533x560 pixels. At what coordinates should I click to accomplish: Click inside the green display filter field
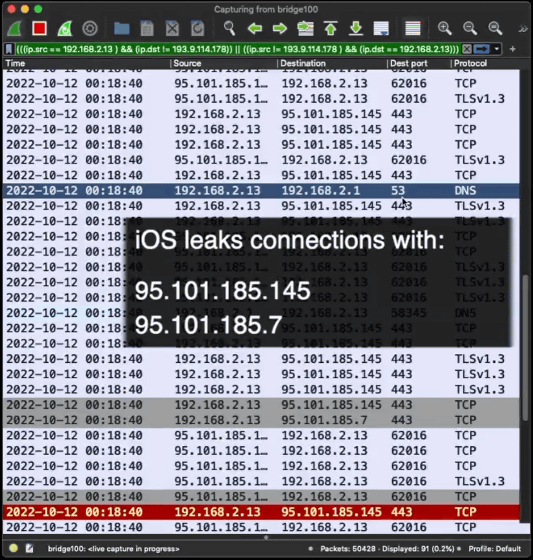(x=237, y=49)
